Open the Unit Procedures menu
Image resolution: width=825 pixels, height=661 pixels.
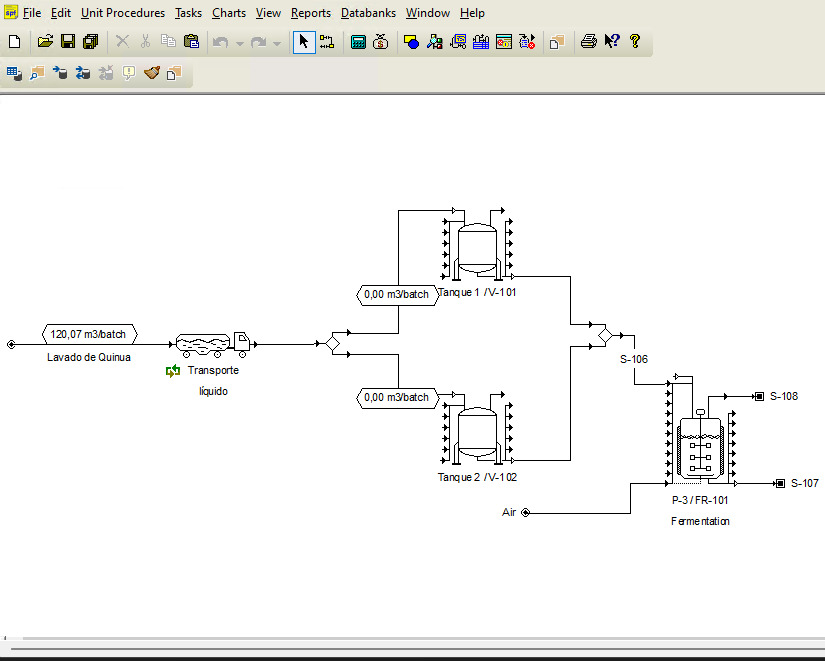122,13
